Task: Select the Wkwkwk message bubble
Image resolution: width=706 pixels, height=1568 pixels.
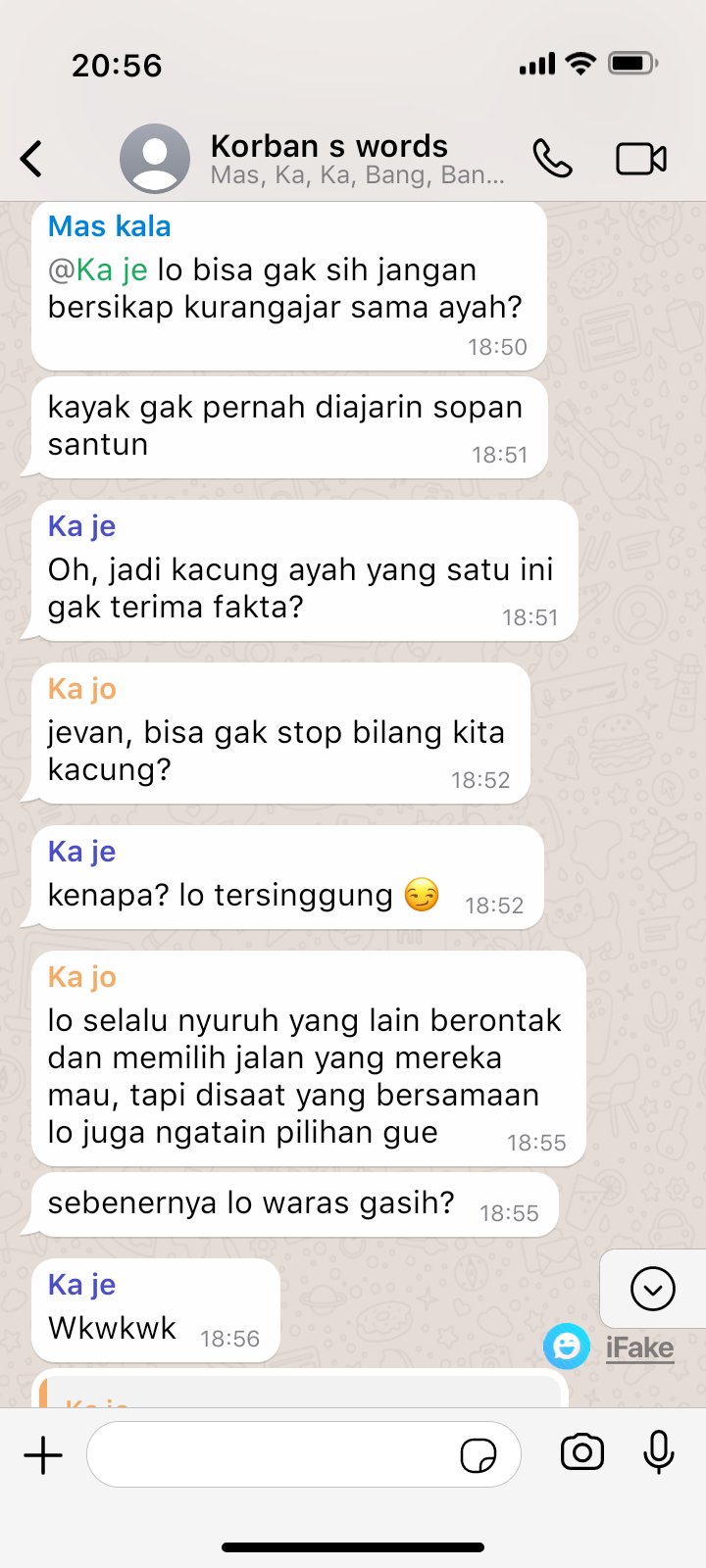Action: pos(156,1311)
